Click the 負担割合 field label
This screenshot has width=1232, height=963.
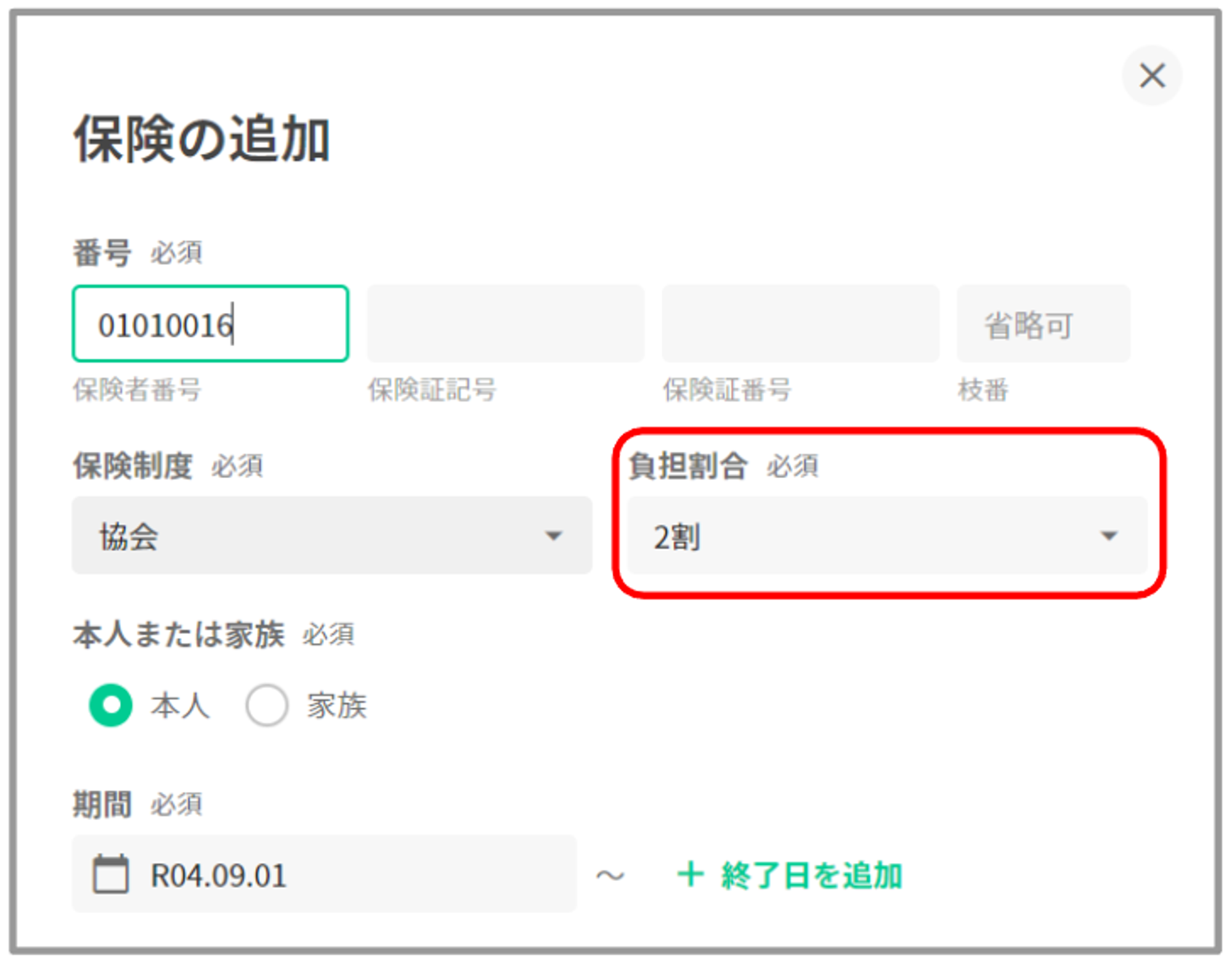click(687, 466)
